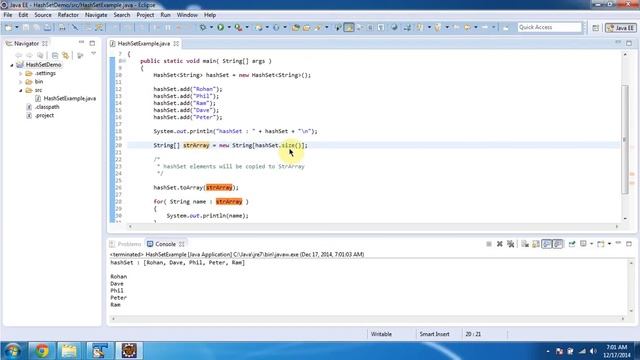Click the grey Terminate square in Console
This screenshot has height=360, width=640.
pyautogui.click(x=489, y=244)
